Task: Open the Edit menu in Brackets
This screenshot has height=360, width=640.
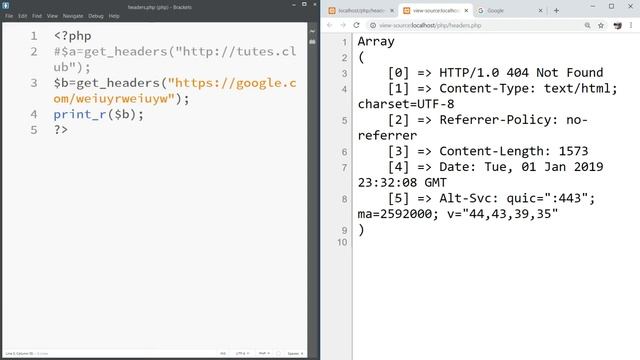Action: [x=22, y=16]
